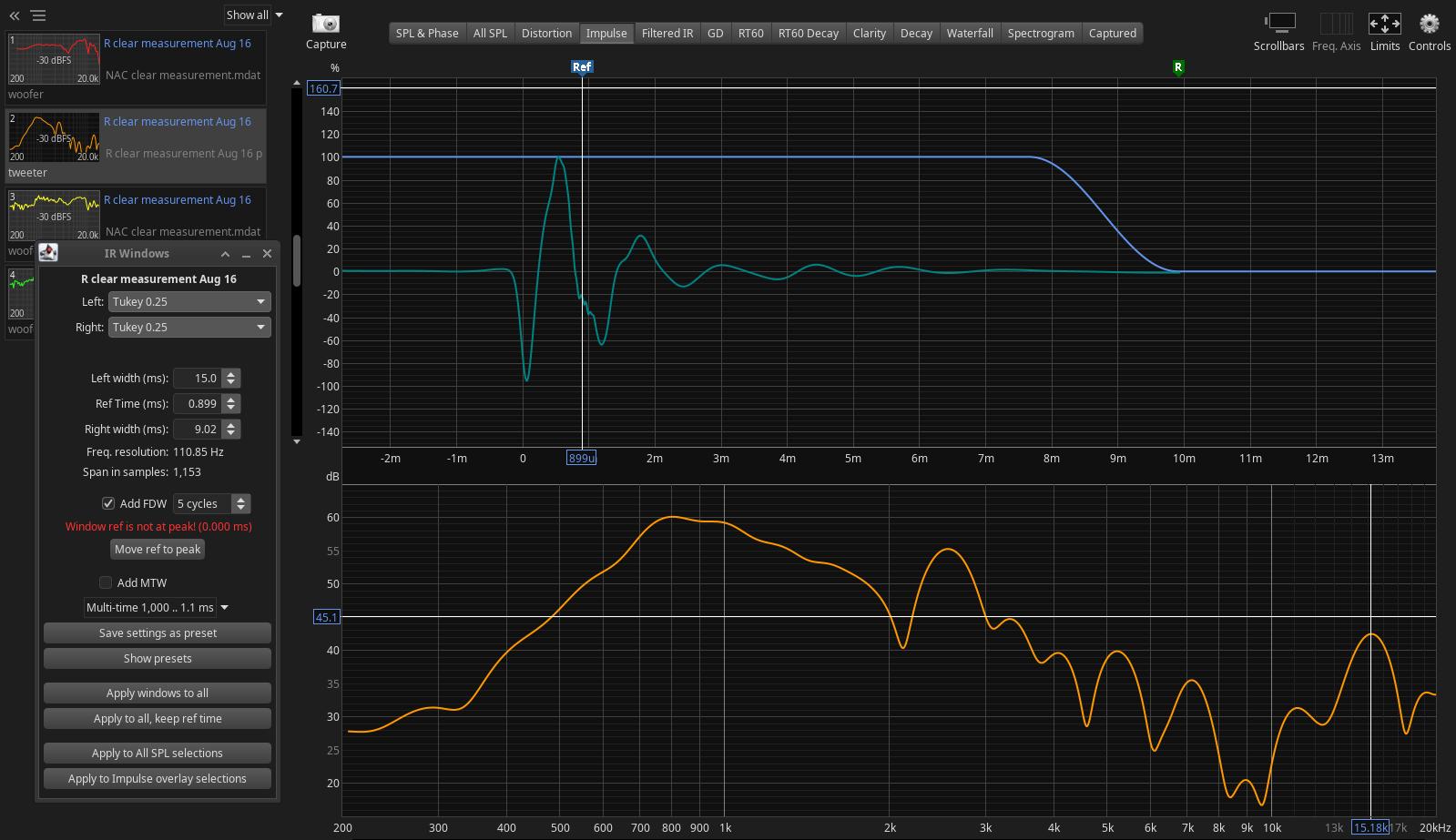
Task: Toggle the Scrollbars icon
Action: 1278,24
